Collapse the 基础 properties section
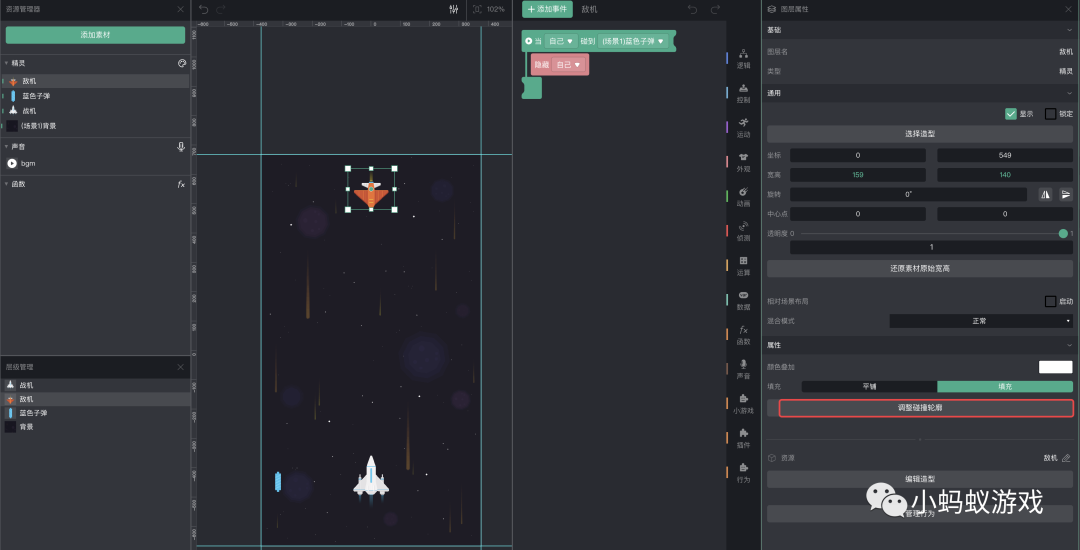The height and width of the screenshot is (550, 1080). tap(1070, 30)
